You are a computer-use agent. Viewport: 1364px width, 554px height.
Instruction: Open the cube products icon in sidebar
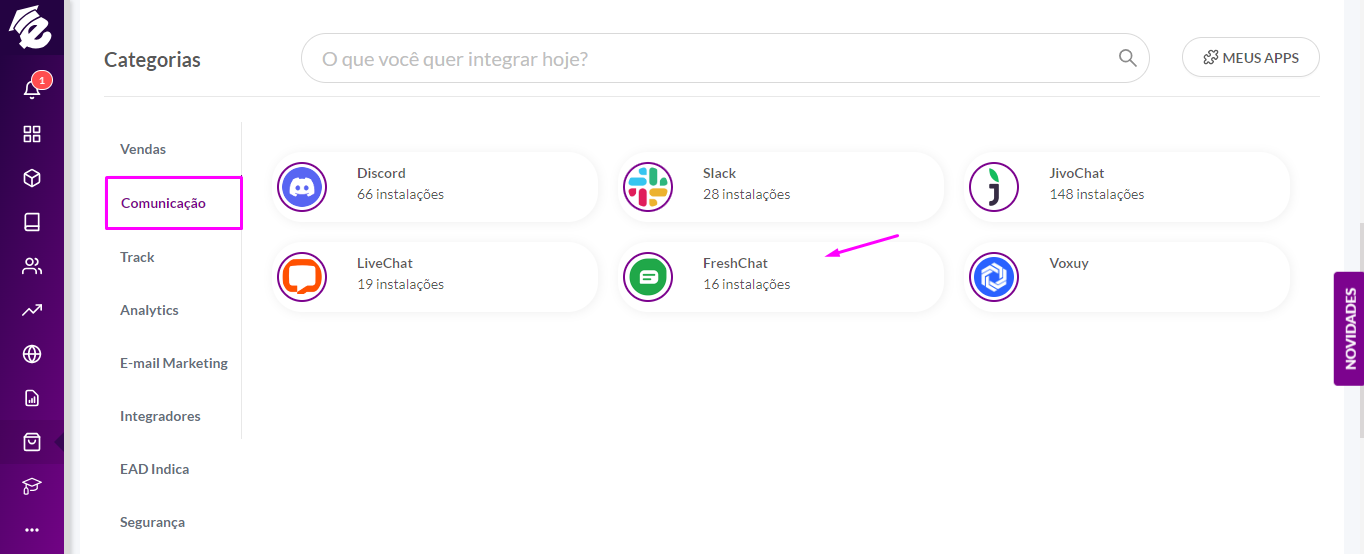(x=32, y=178)
